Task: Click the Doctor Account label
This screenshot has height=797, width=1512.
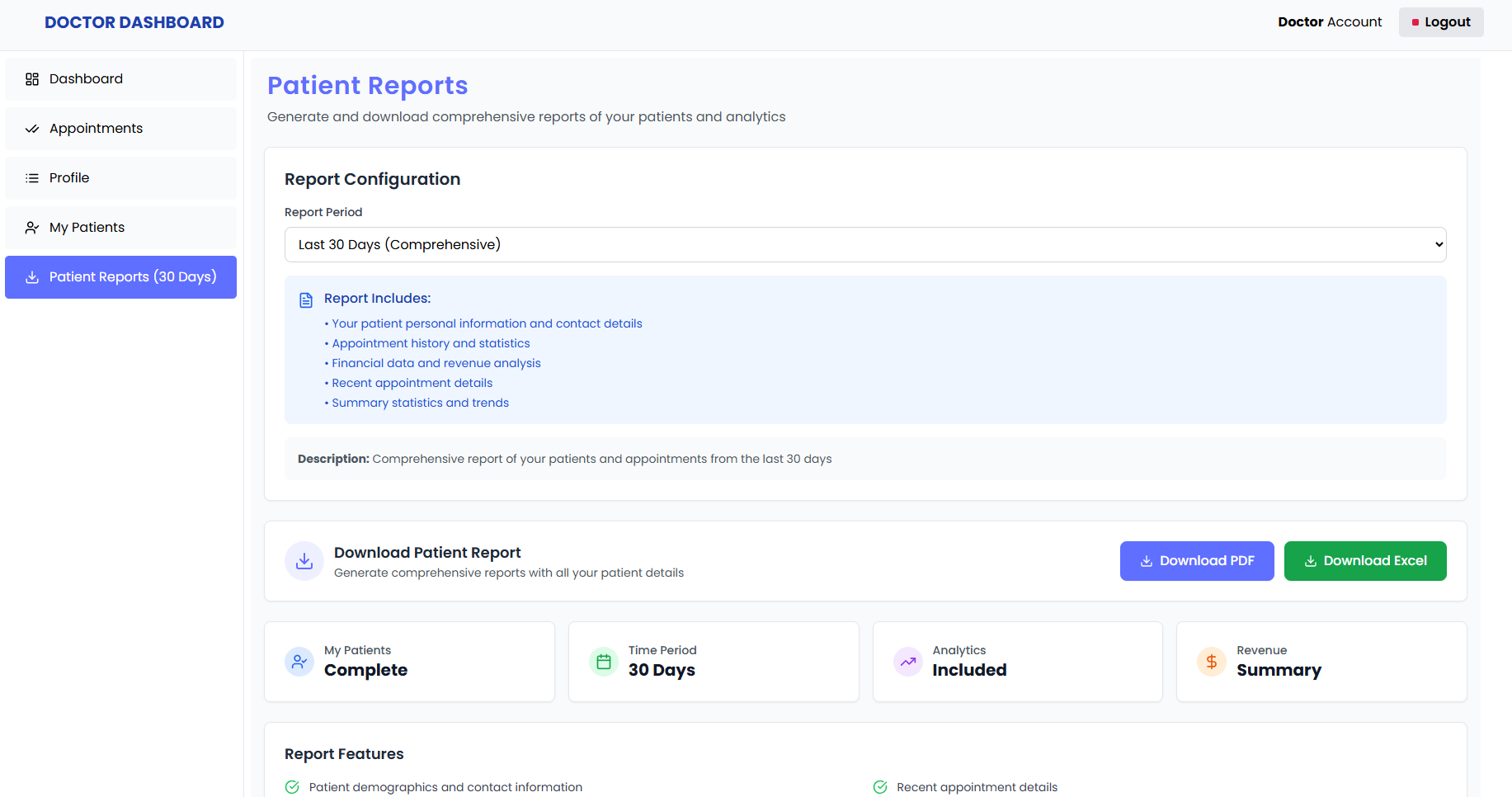Action: (1330, 22)
